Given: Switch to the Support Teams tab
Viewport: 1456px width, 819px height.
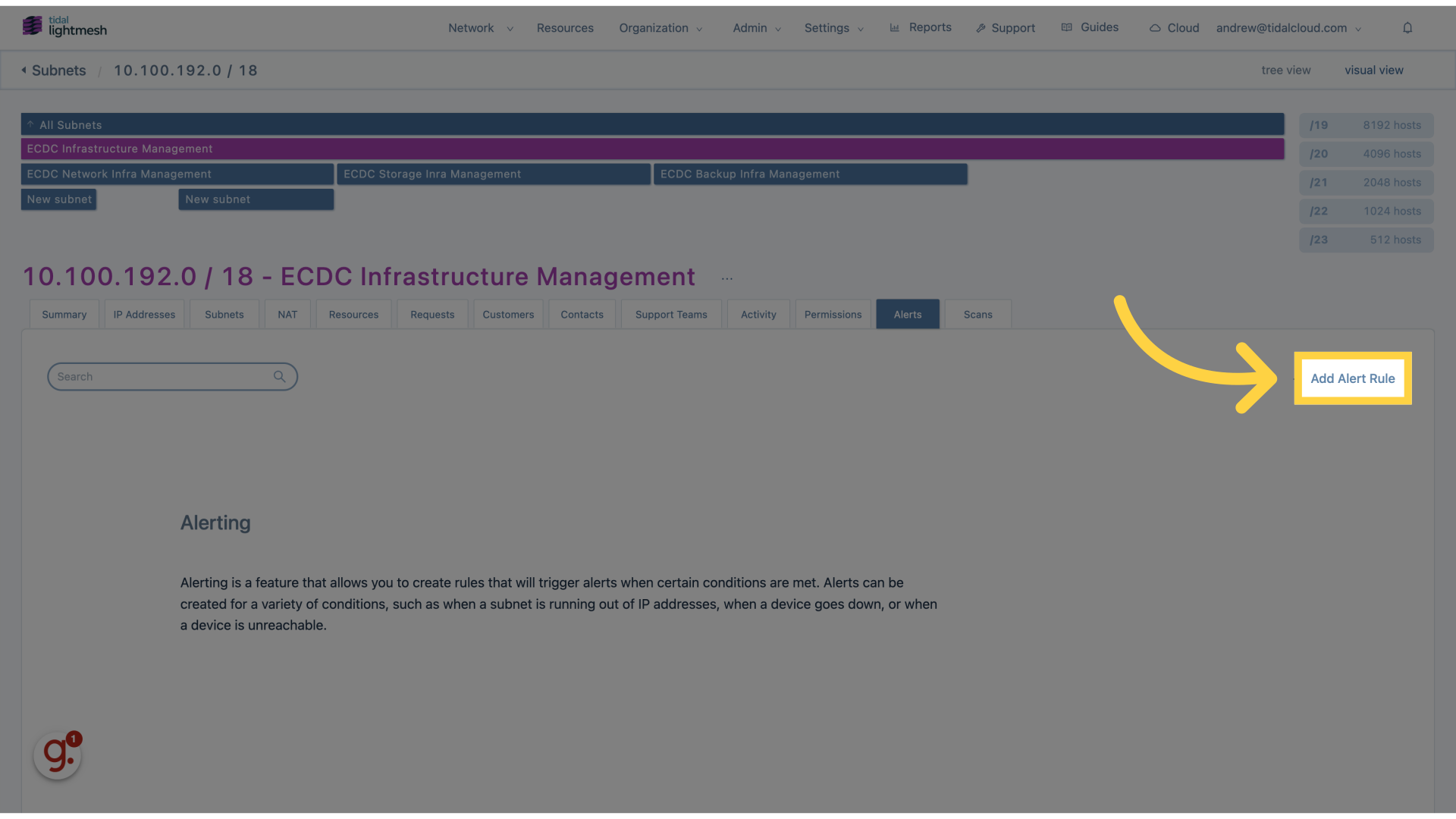Looking at the screenshot, I should coord(671,314).
